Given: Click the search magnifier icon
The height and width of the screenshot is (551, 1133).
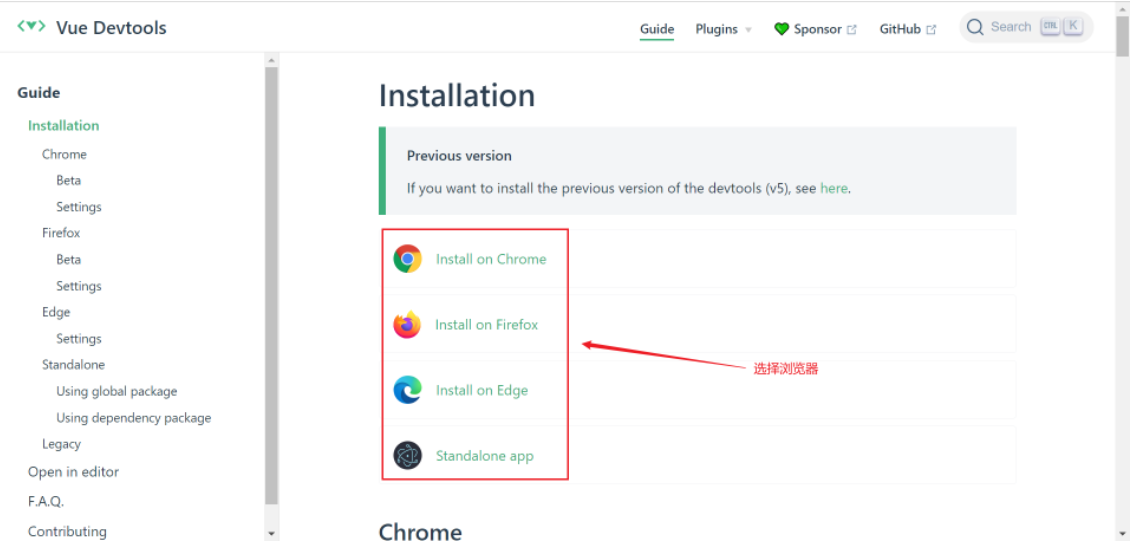Looking at the screenshot, I should click(976, 27).
